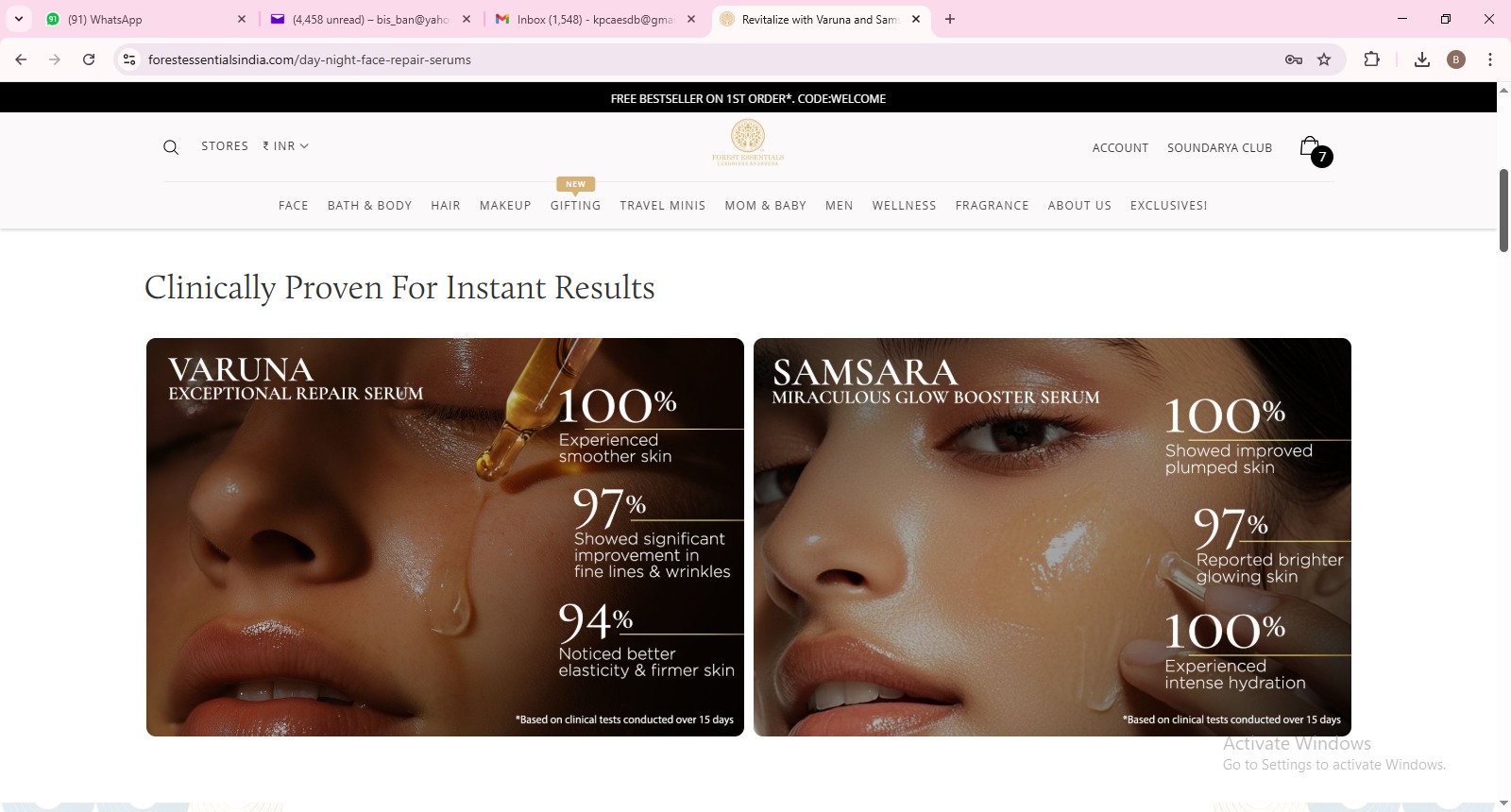This screenshot has height=812, width=1511.
Task: Open the FACE category menu
Action: (x=293, y=206)
